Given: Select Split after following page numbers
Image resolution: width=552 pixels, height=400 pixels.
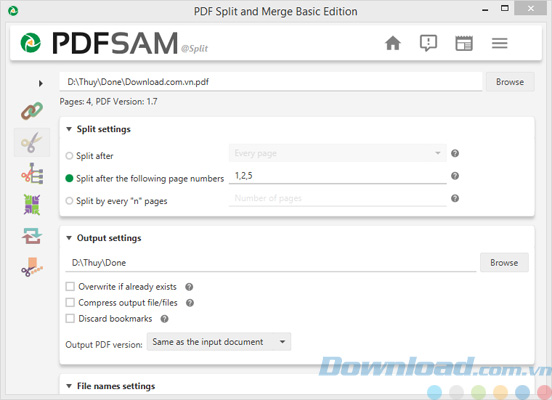Looking at the screenshot, I should click(x=69, y=179).
